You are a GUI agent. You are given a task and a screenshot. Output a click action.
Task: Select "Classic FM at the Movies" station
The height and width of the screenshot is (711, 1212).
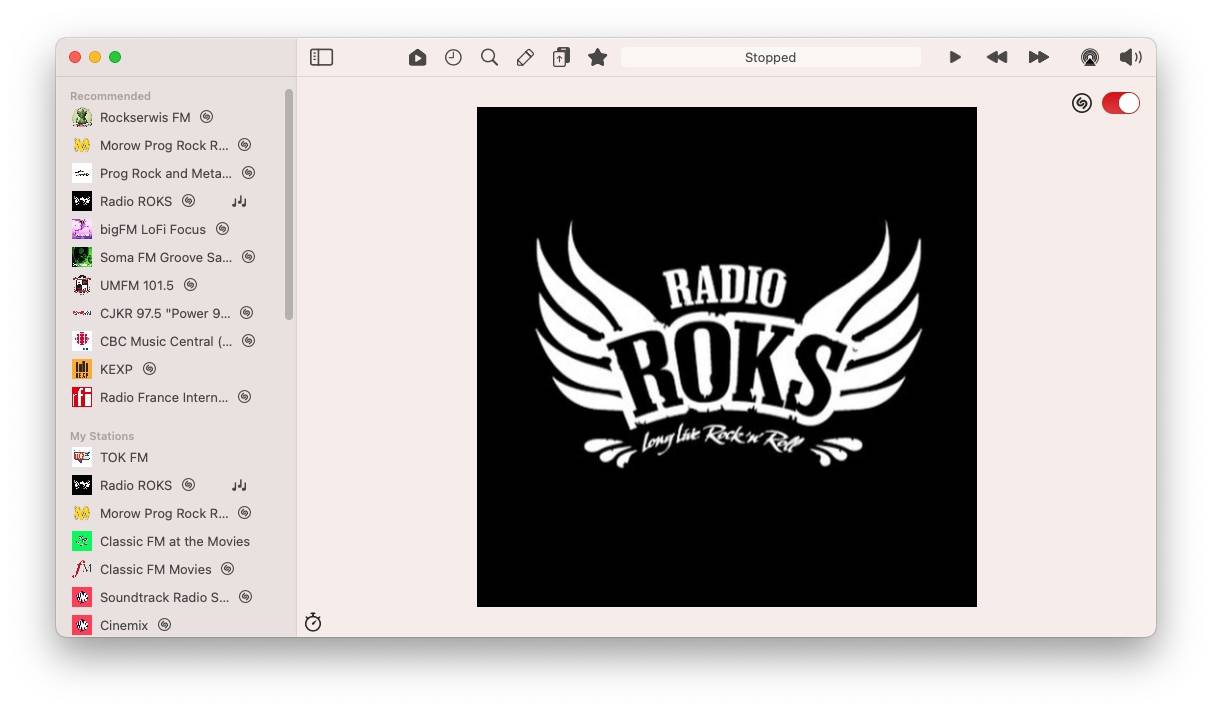point(175,541)
